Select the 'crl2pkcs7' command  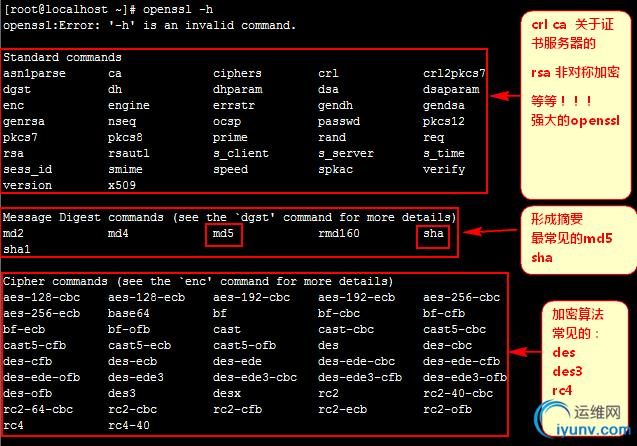(x=454, y=74)
